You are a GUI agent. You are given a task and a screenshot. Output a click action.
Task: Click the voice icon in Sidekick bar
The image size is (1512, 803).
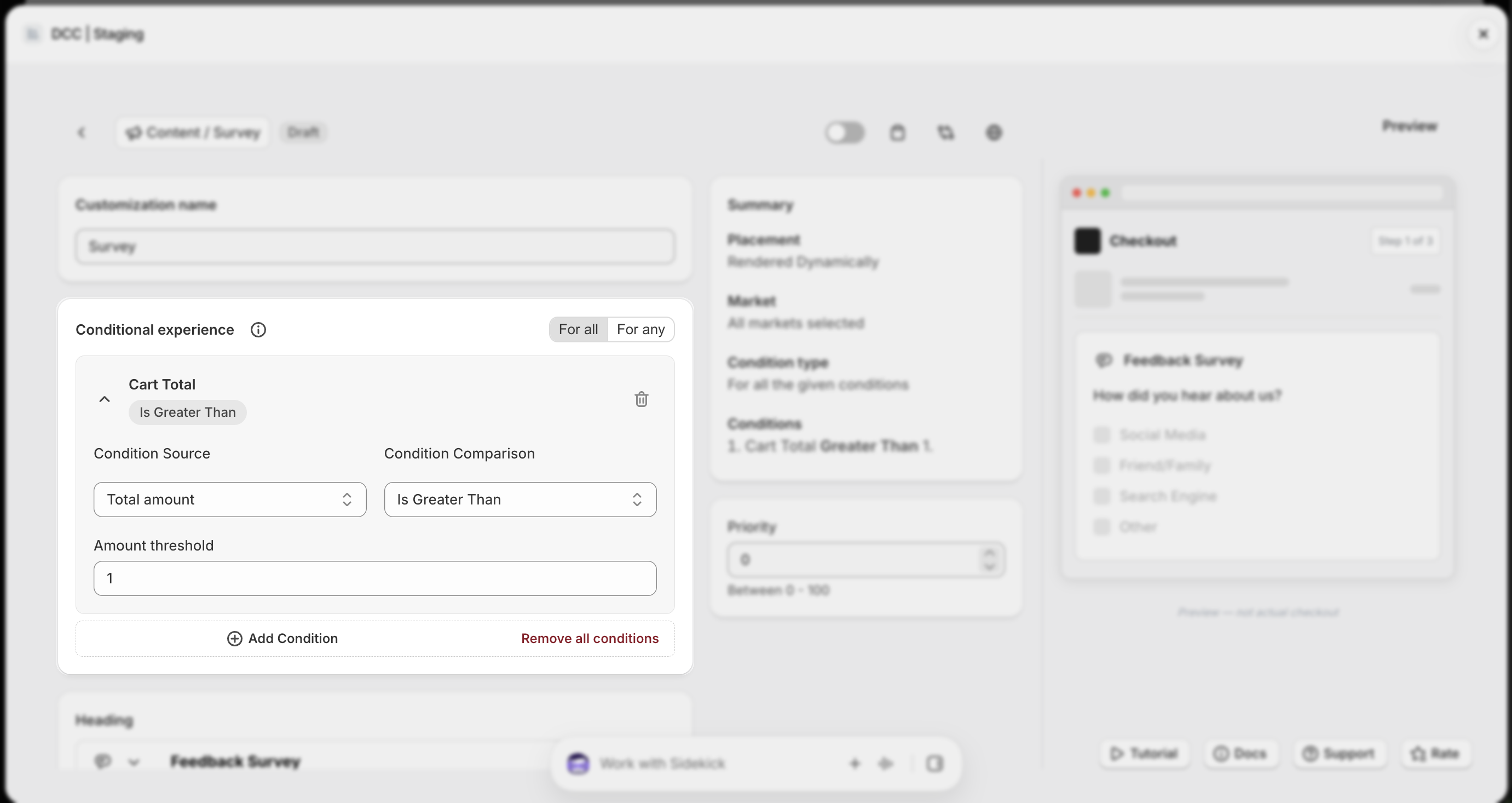pos(886,764)
